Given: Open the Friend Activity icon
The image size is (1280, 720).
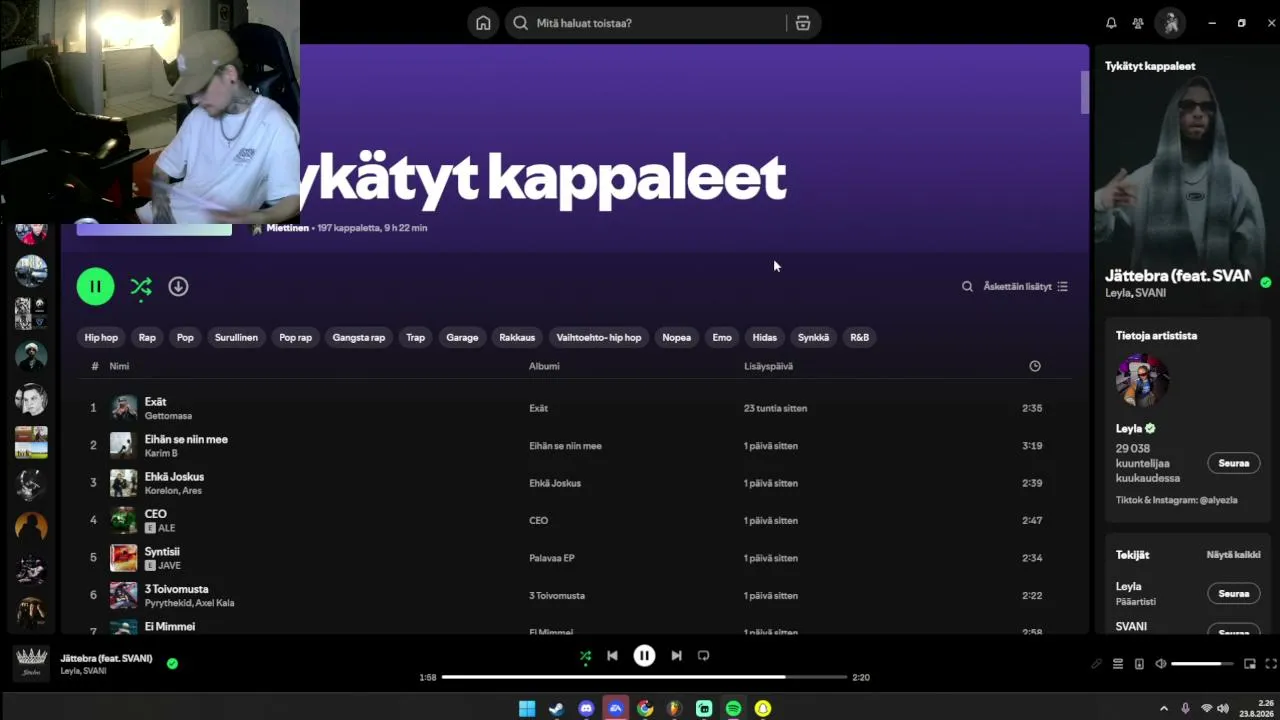Looking at the screenshot, I should click(1138, 23).
